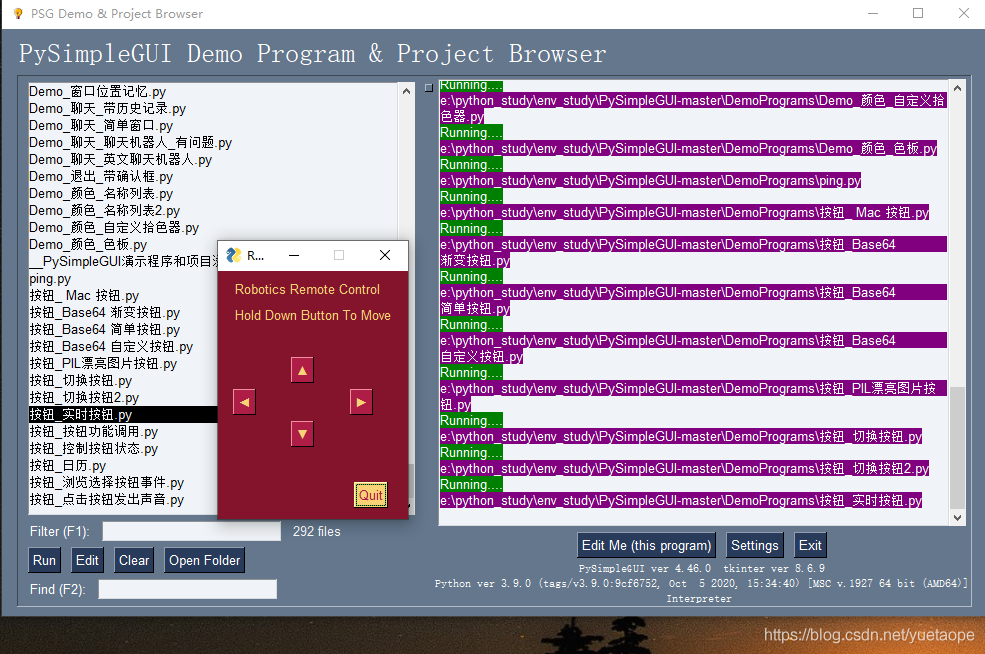Viewport: 985px width, 654px height.
Task: Run the selected demo program
Action: [44, 560]
